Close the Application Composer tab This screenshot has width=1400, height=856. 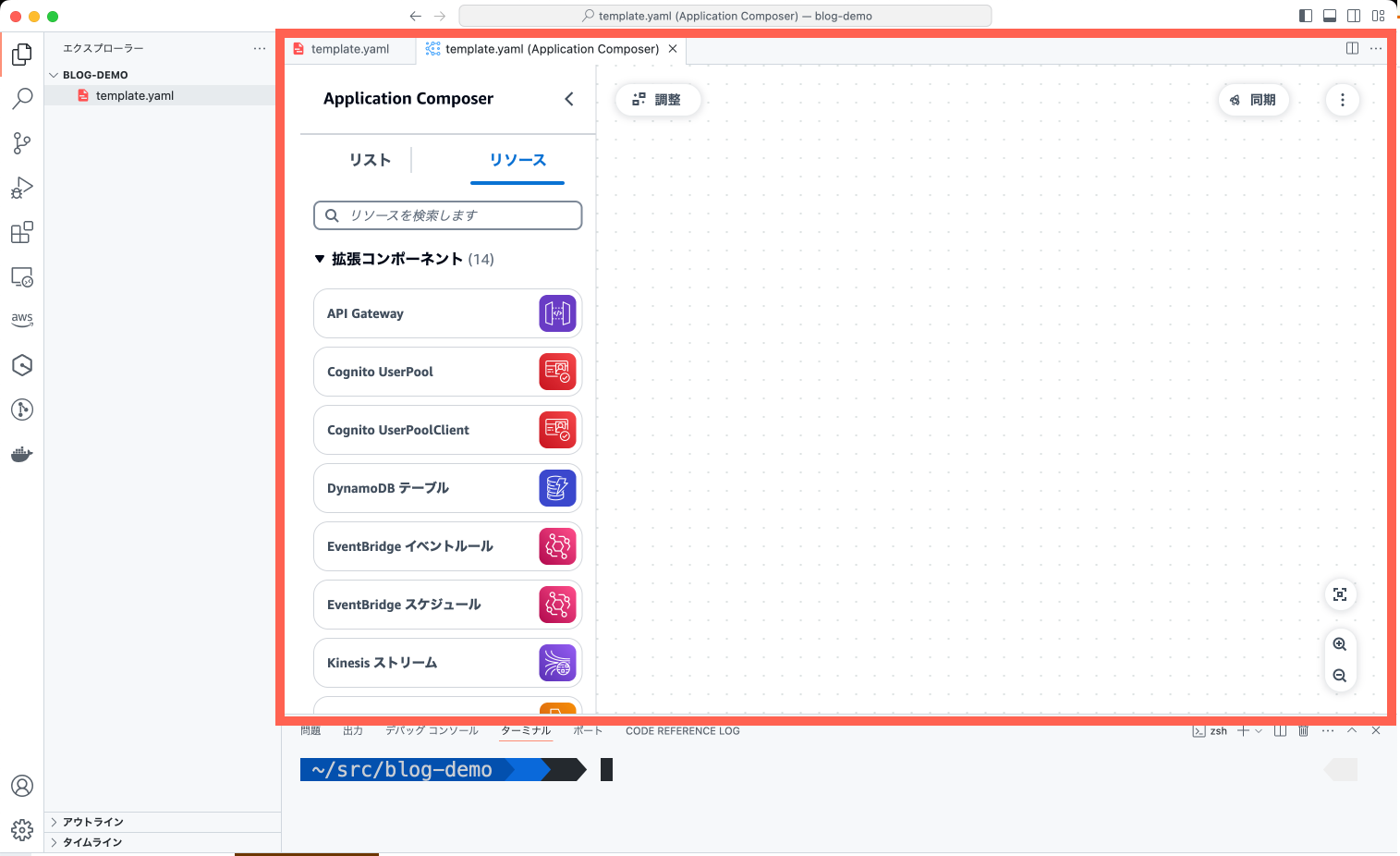(673, 49)
